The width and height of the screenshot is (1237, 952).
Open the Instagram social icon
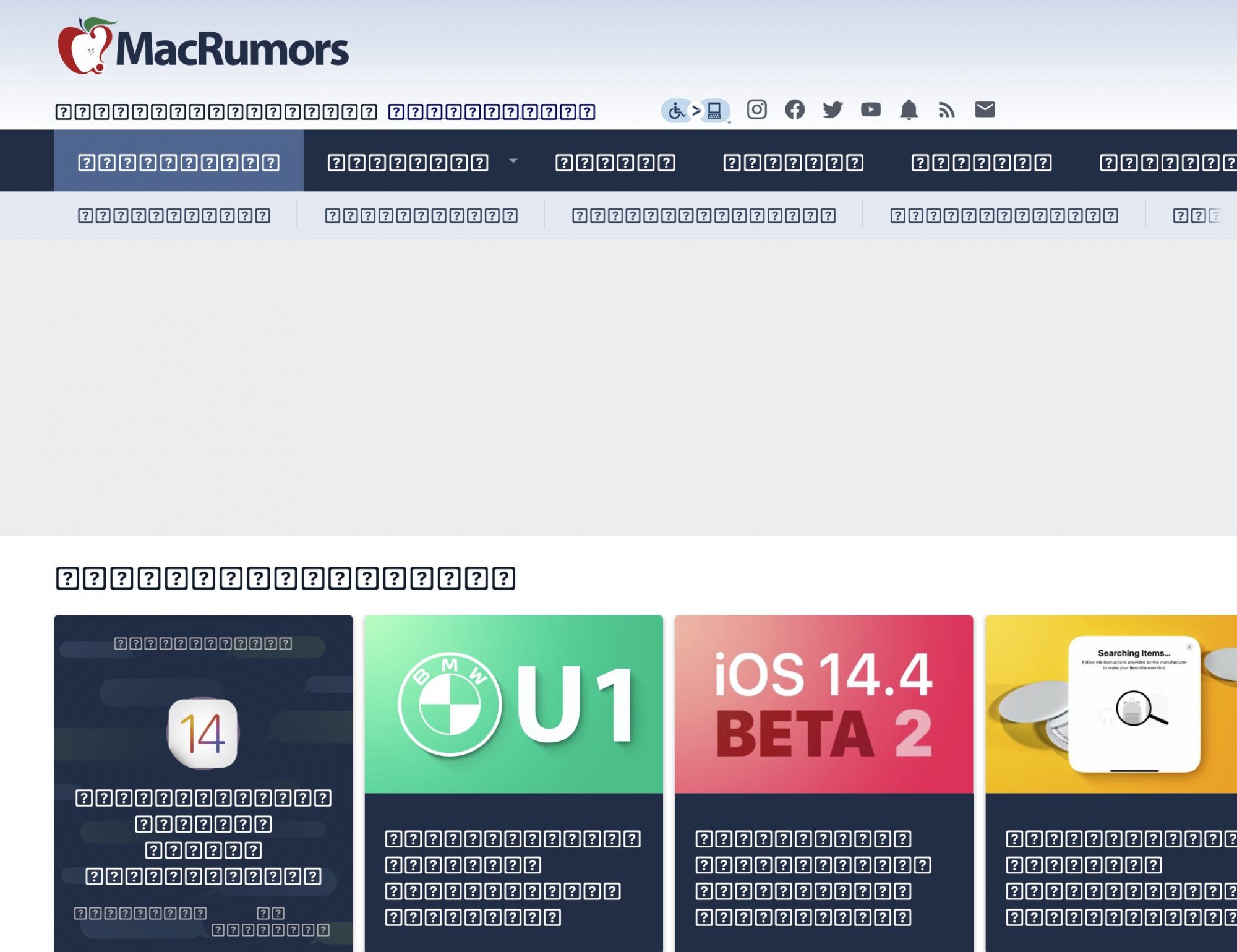(756, 110)
